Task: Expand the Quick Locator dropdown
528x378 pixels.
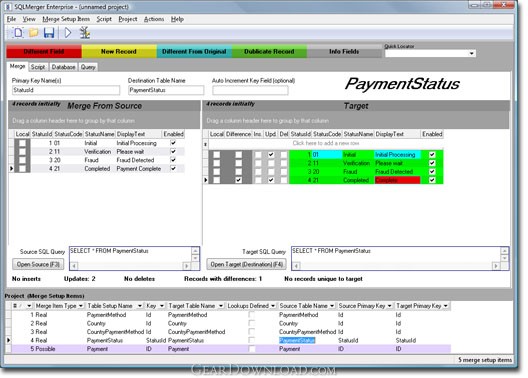Action: (x=471, y=53)
